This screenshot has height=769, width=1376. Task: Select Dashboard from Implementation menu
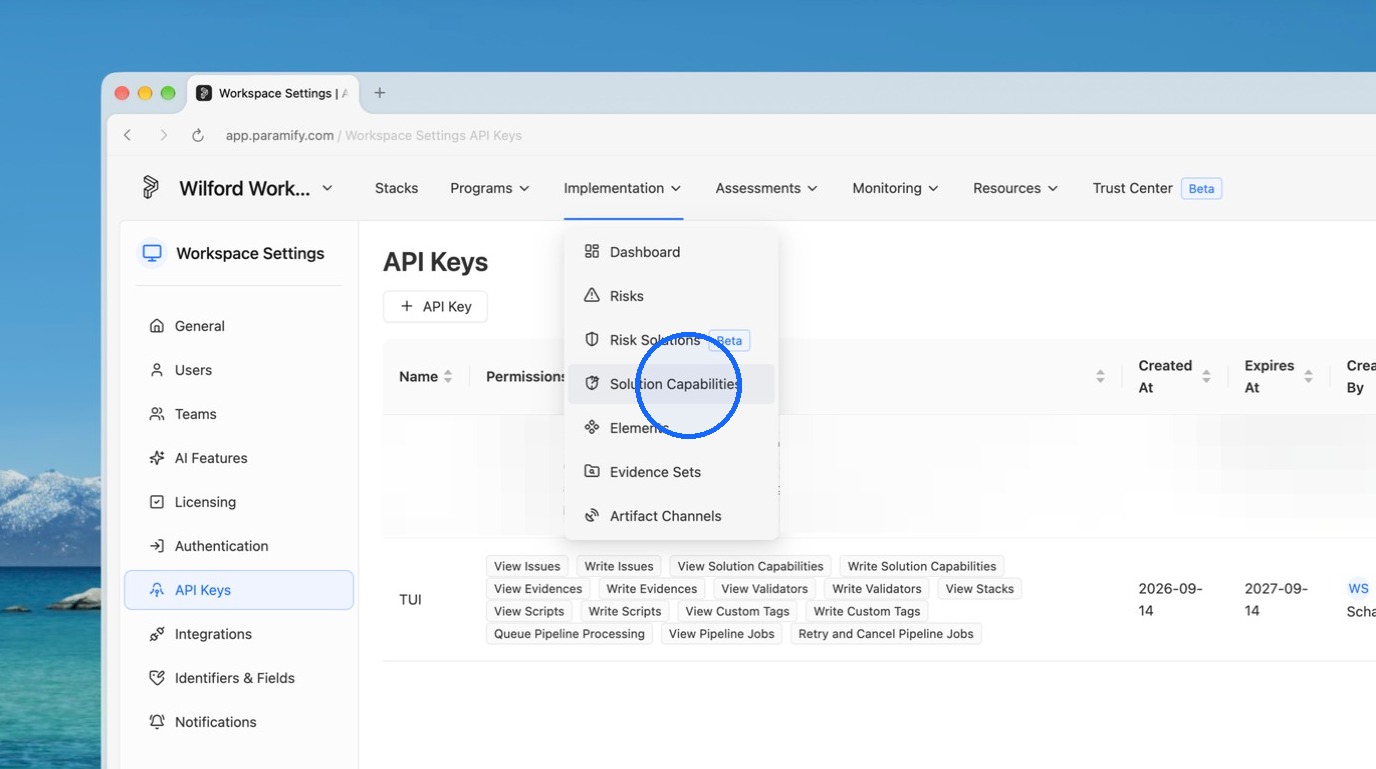tap(671, 252)
